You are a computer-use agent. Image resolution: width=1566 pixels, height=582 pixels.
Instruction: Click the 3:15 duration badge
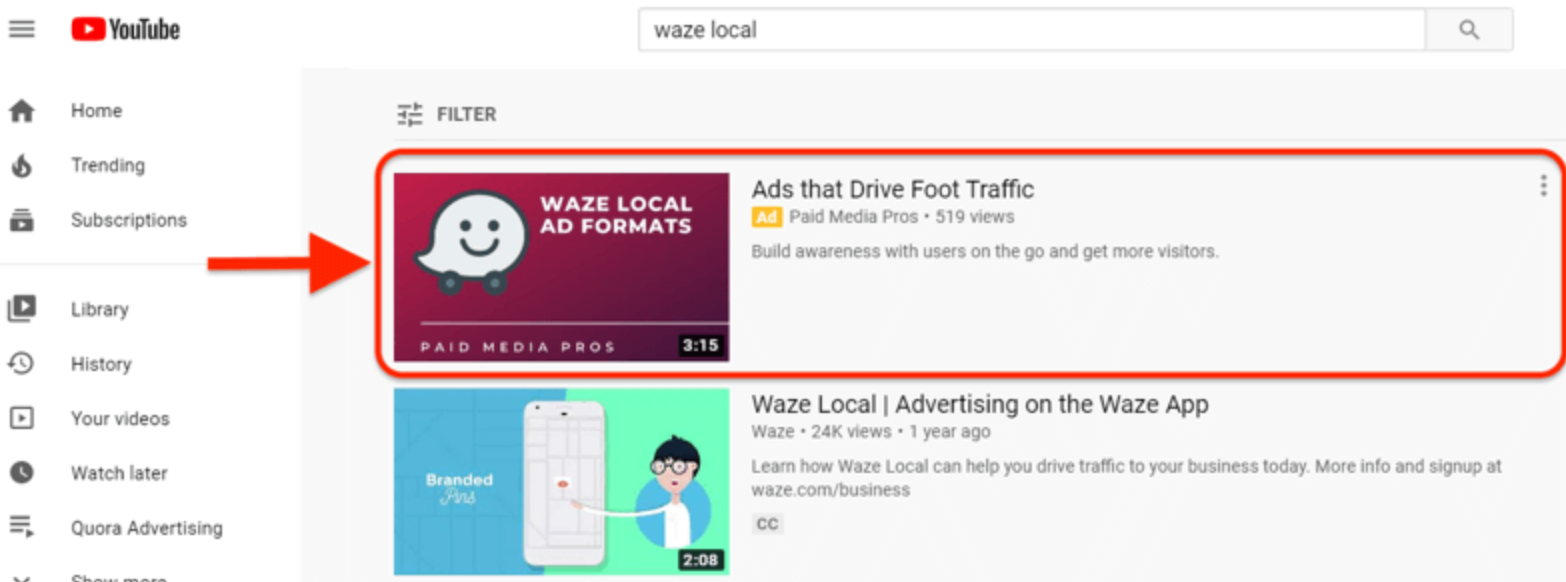pyautogui.click(x=700, y=346)
